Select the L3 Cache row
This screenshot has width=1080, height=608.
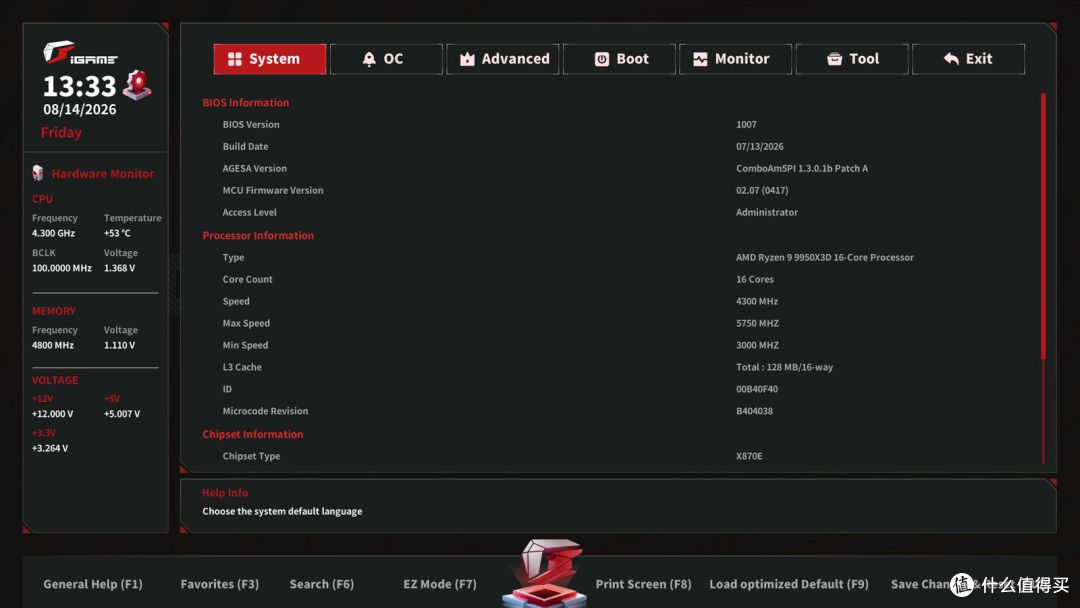(618, 368)
